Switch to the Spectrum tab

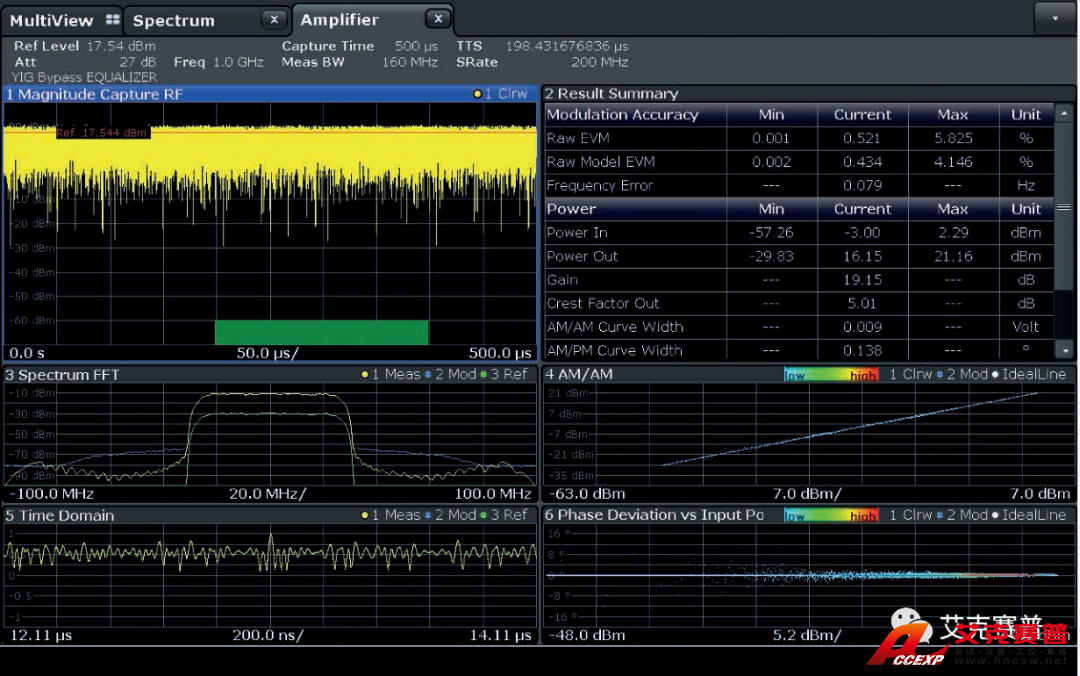174,20
